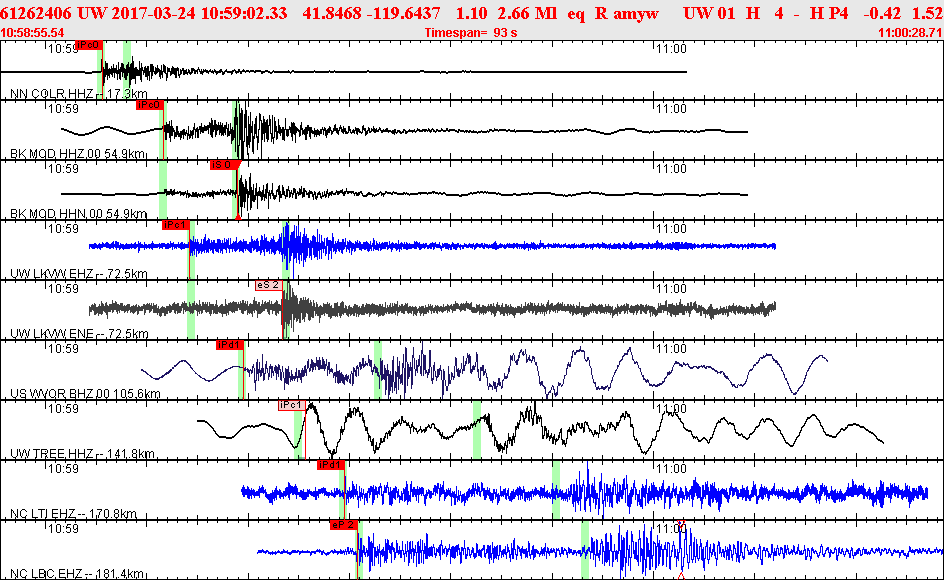The image size is (944, 580).
Task: Click the iPc0 pick flag on BK MOD HHZ
Action: [149, 105]
